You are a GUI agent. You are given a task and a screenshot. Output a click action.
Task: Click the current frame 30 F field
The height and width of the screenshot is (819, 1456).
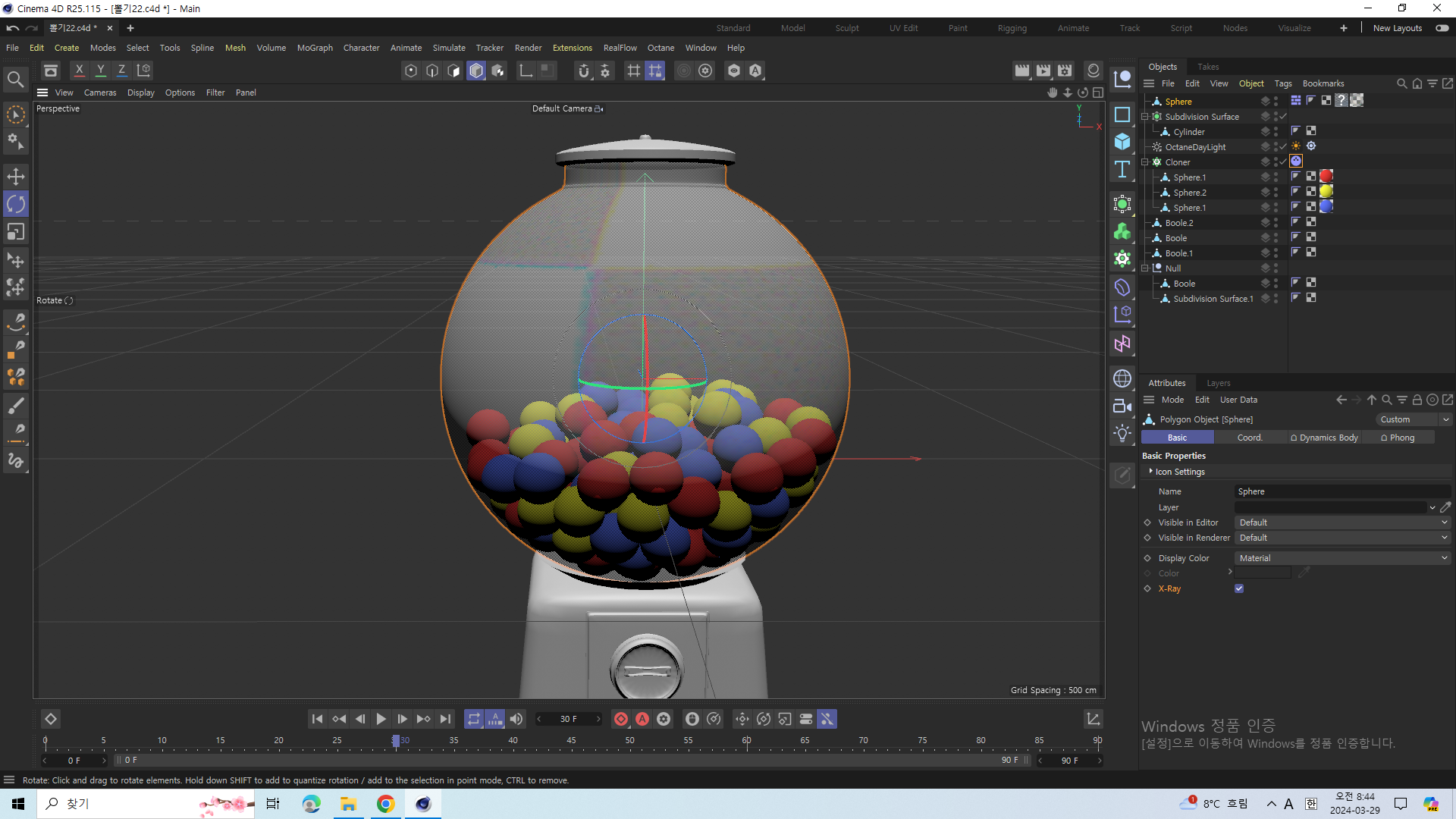click(x=569, y=719)
